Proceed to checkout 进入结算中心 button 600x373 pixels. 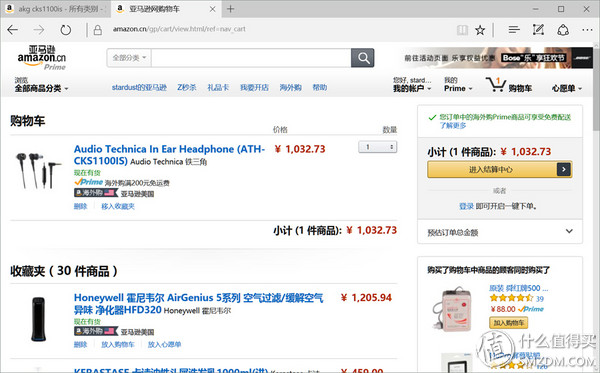(499, 169)
